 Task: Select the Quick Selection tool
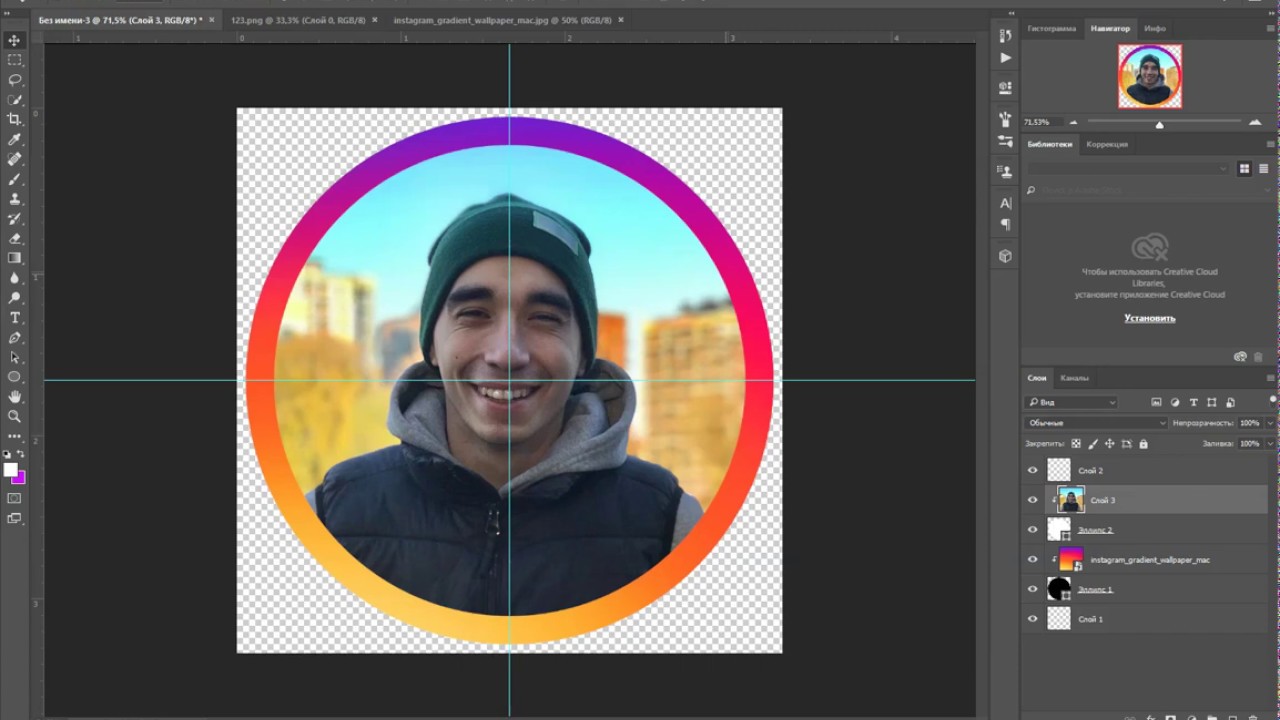point(14,100)
